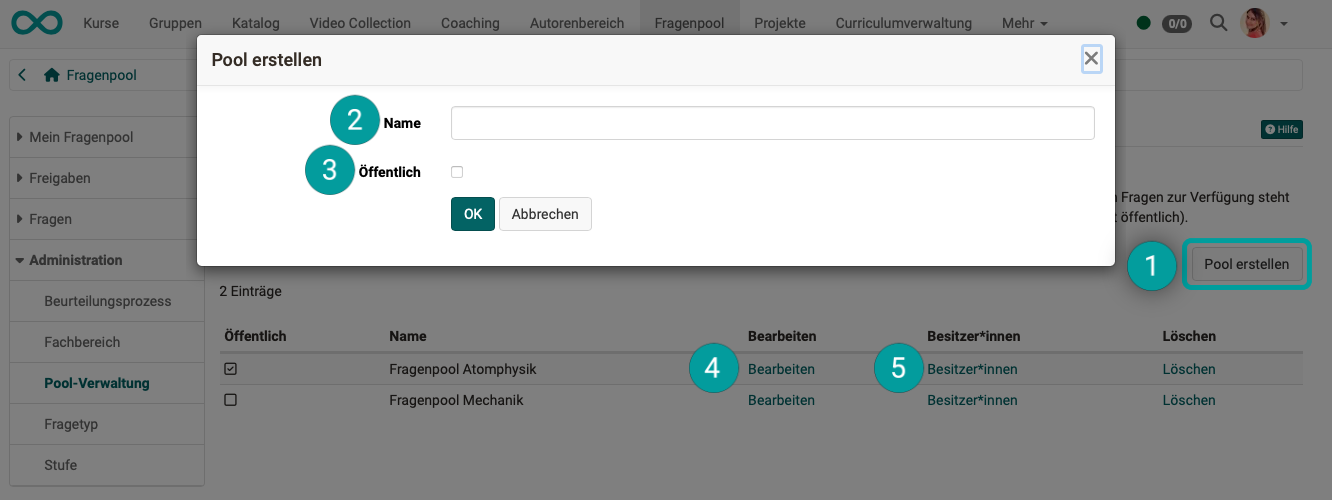
Task: Open the Projekte menu item
Action: 780,22
